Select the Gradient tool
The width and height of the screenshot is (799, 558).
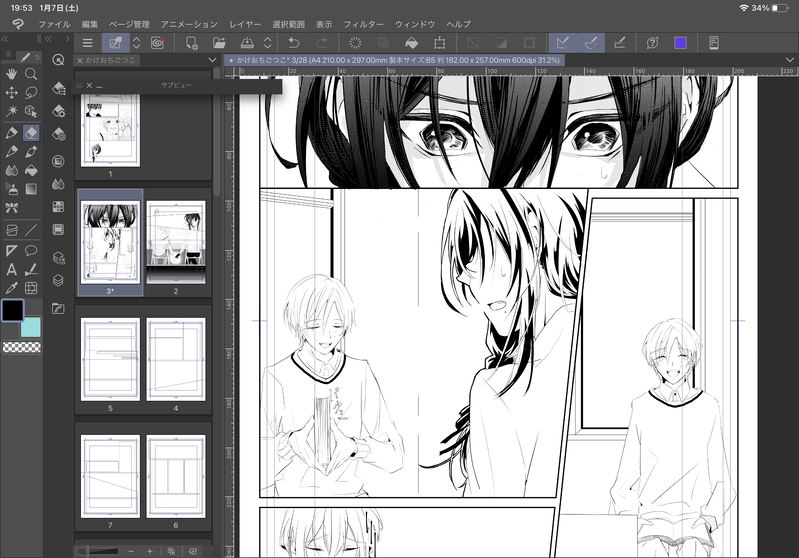(x=31, y=189)
